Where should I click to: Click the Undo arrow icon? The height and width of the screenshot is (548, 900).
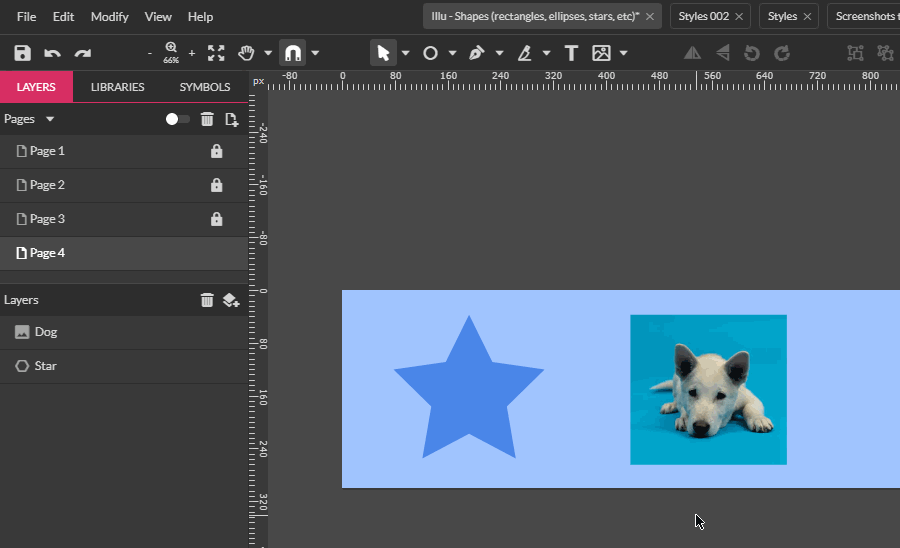coord(52,53)
